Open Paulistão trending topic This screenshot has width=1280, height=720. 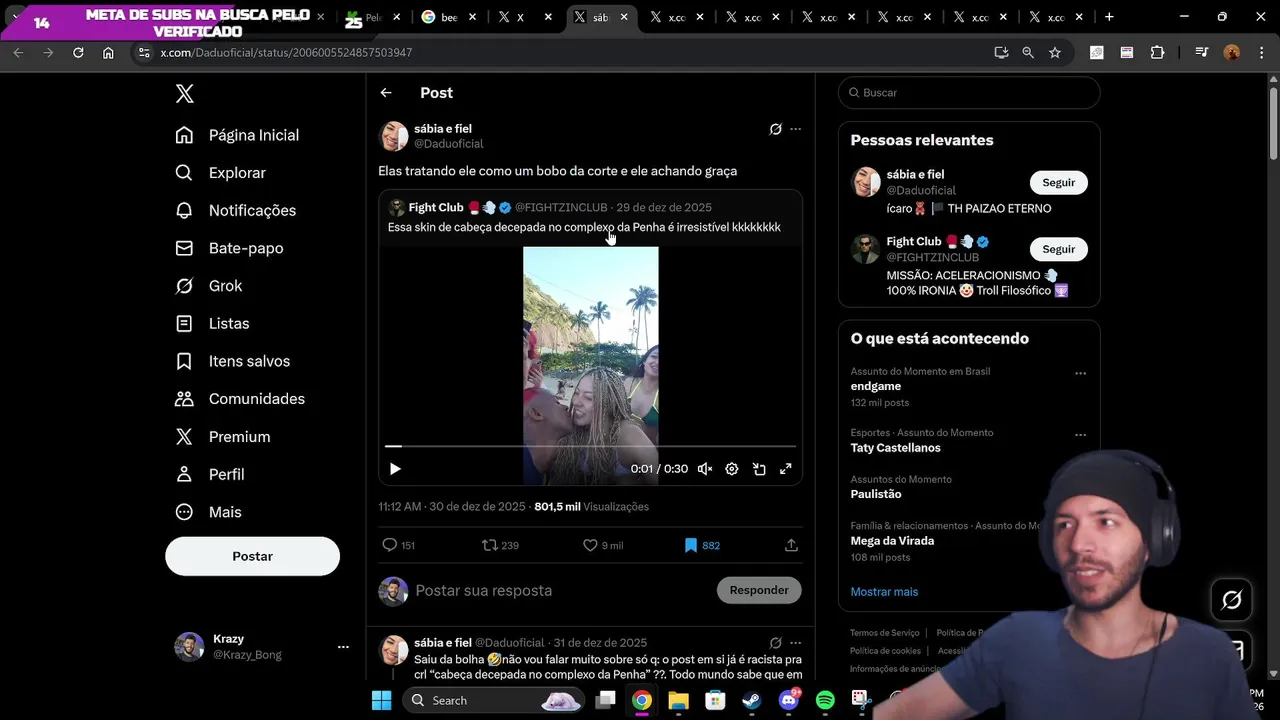[876, 494]
